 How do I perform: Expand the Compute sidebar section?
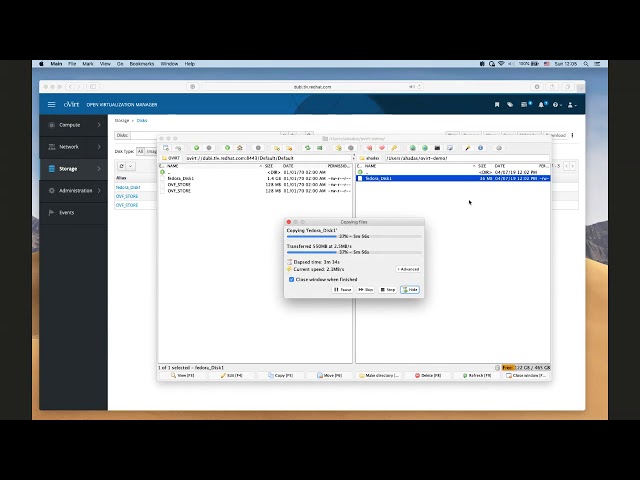pyautogui.click(x=73, y=125)
